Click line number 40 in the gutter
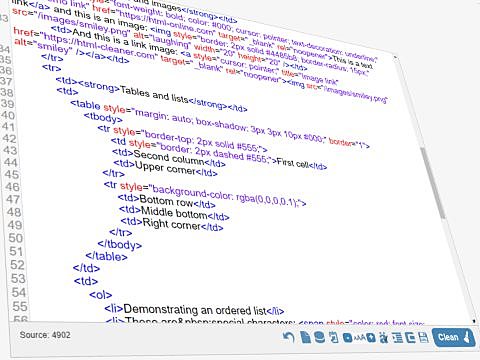The width and height of the screenshot is (480, 360). pyautogui.click(x=7, y=115)
